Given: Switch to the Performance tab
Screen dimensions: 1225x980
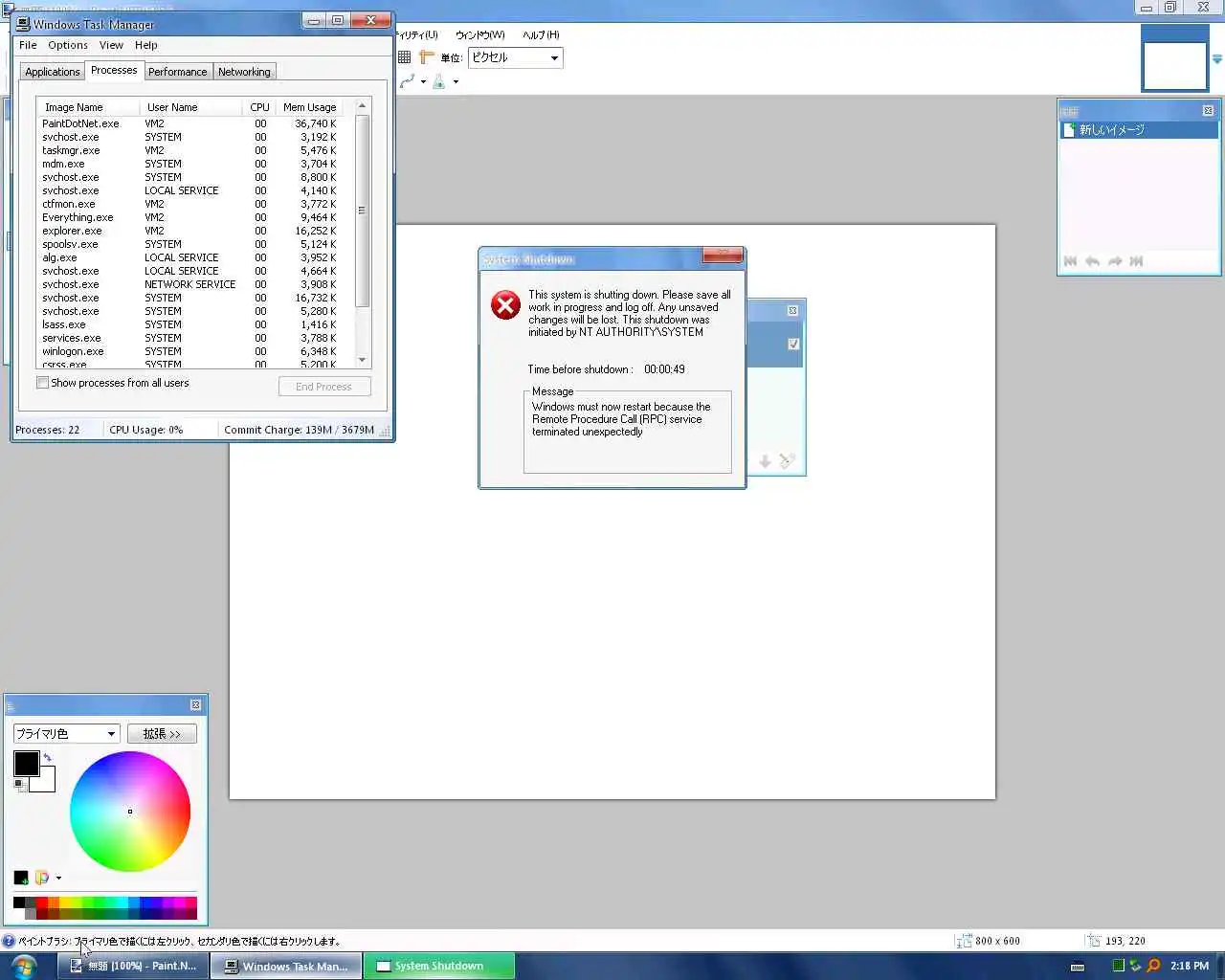Looking at the screenshot, I should [x=177, y=72].
